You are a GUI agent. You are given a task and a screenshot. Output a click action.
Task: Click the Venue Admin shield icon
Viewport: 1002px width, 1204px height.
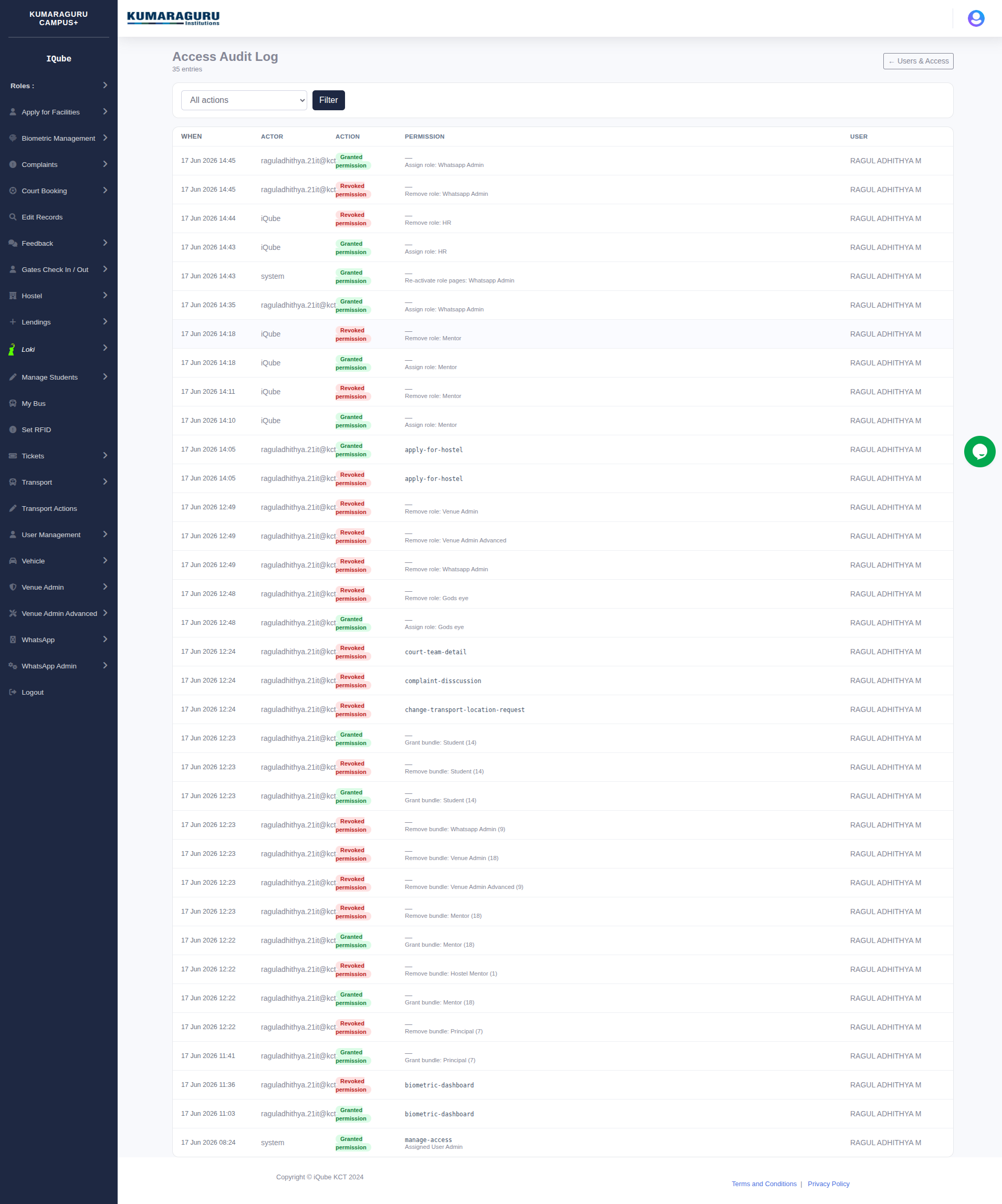[13, 587]
